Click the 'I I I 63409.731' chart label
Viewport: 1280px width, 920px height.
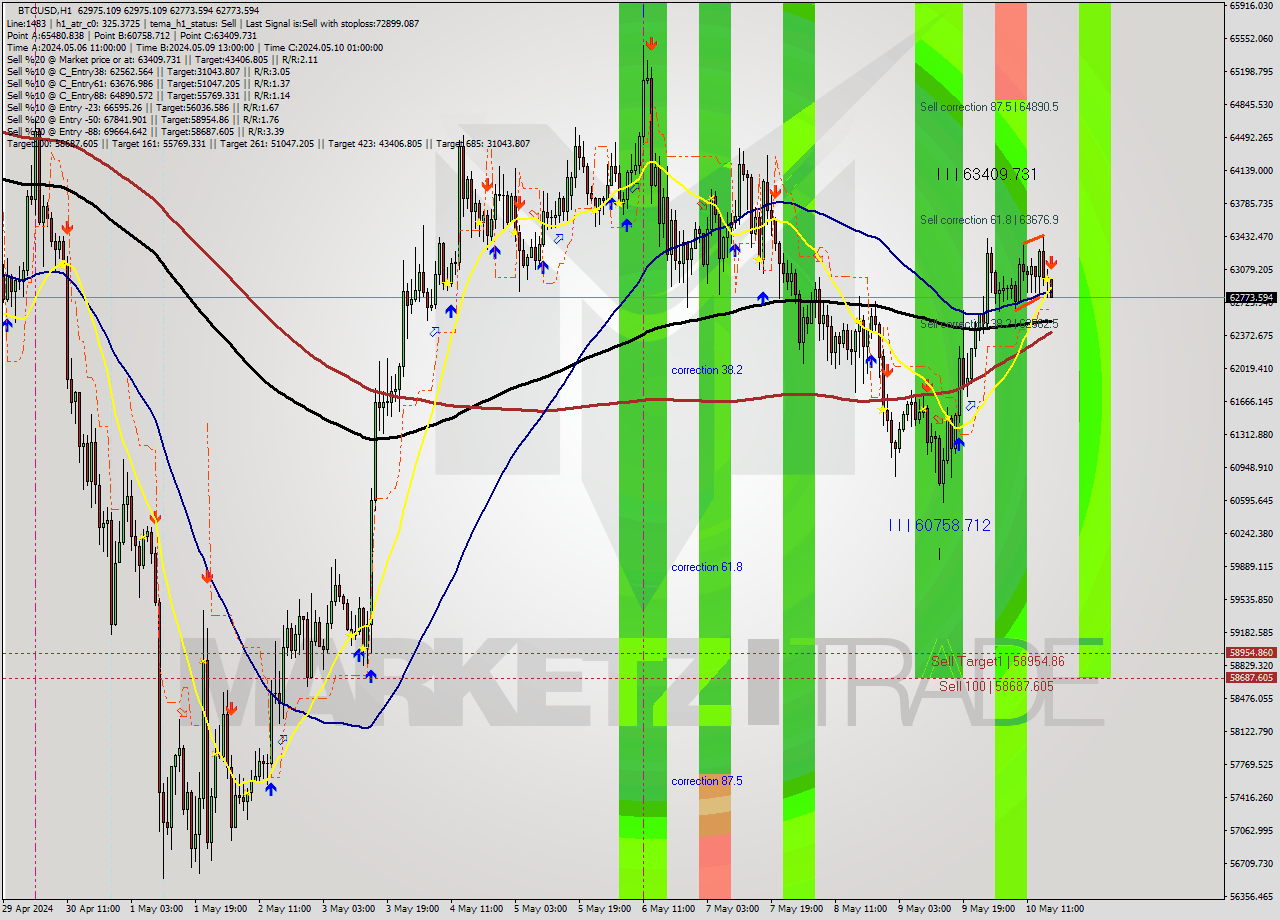click(x=987, y=174)
